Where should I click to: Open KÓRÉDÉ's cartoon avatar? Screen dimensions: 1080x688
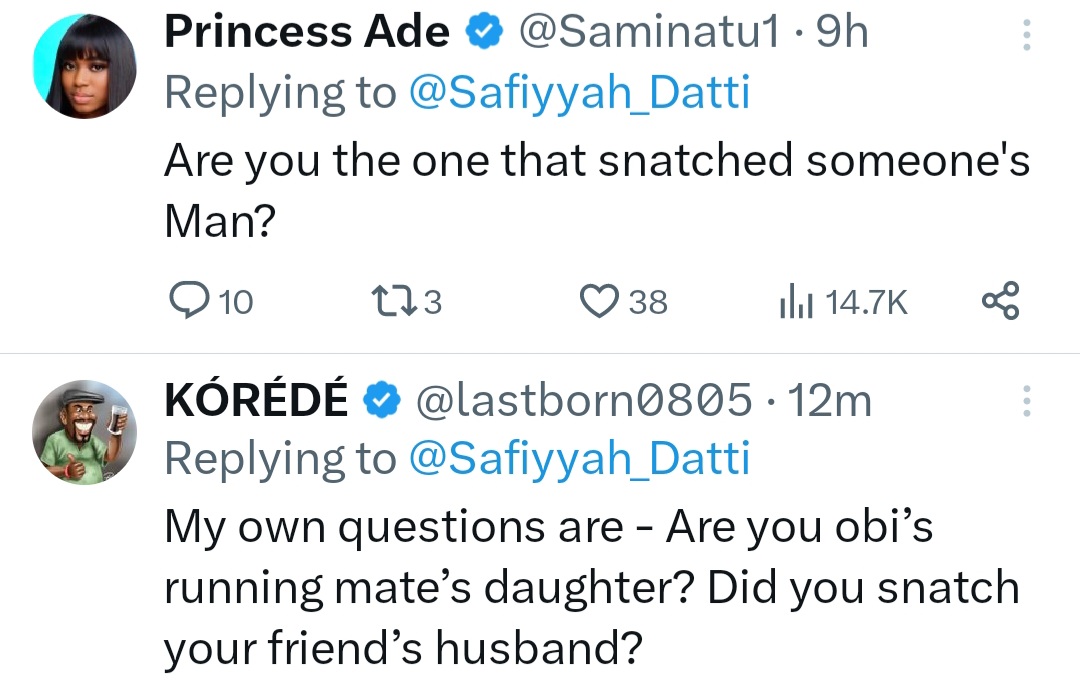pyautogui.click(x=83, y=431)
